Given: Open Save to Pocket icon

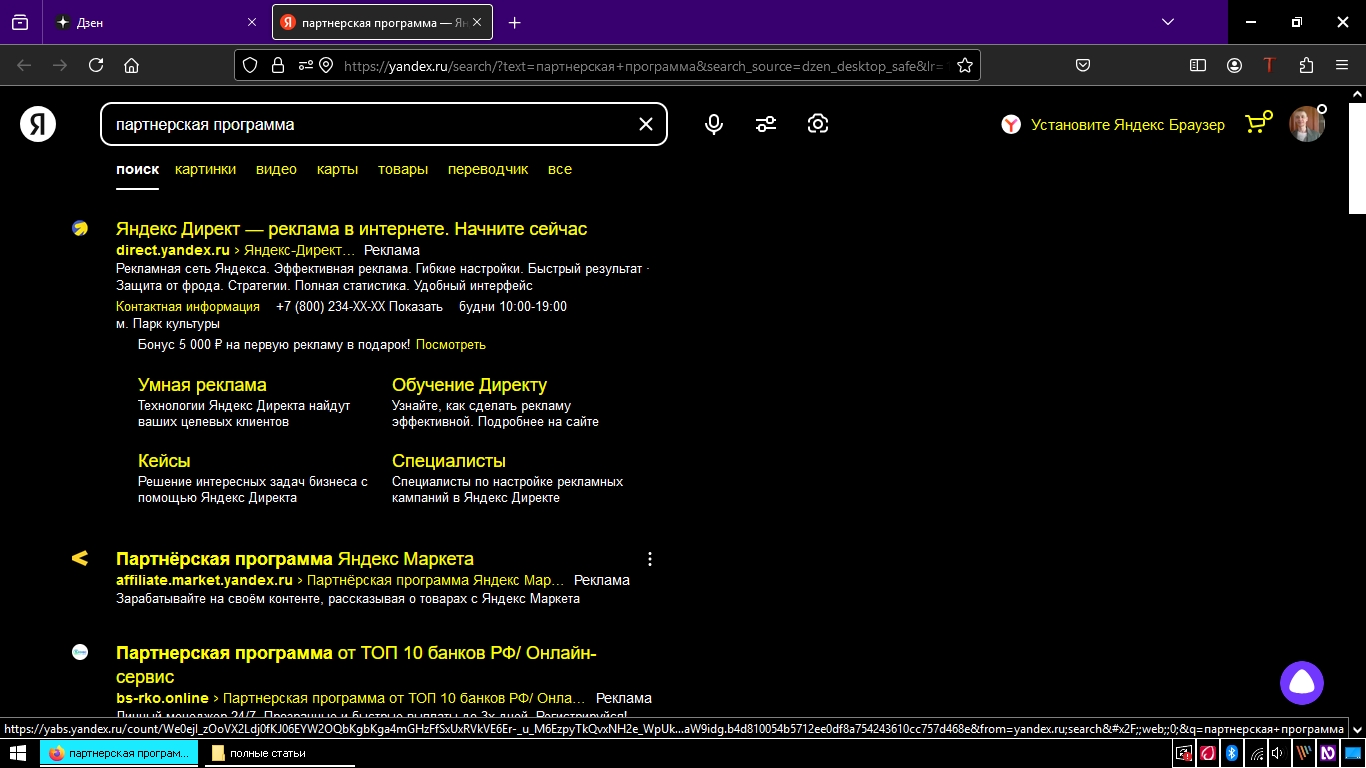Looking at the screenshot, I should click(x=1082, y=65).
